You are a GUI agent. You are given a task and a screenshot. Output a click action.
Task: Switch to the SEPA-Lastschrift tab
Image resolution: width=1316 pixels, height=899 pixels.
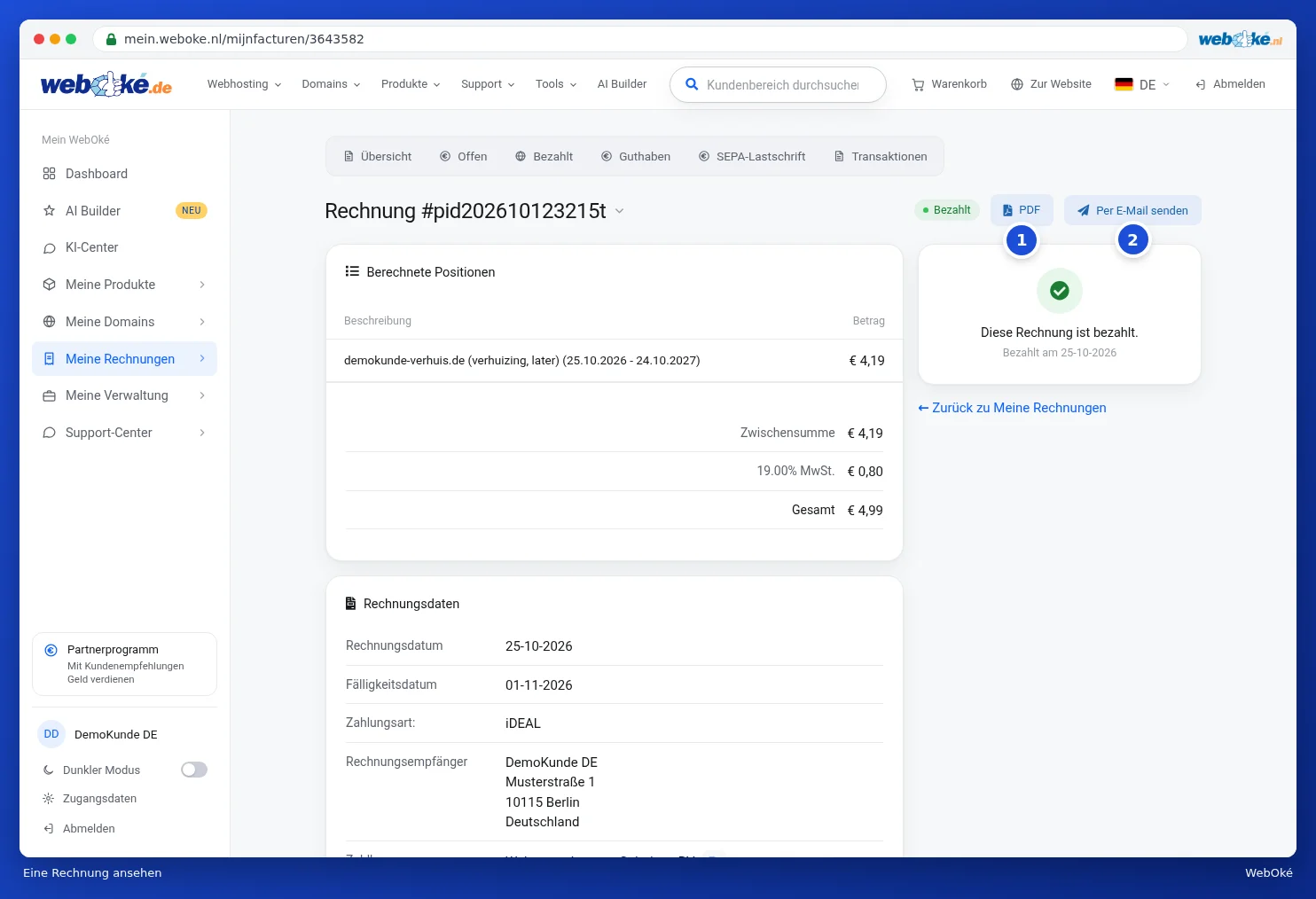pyautogui.click(x=752, y=157)
